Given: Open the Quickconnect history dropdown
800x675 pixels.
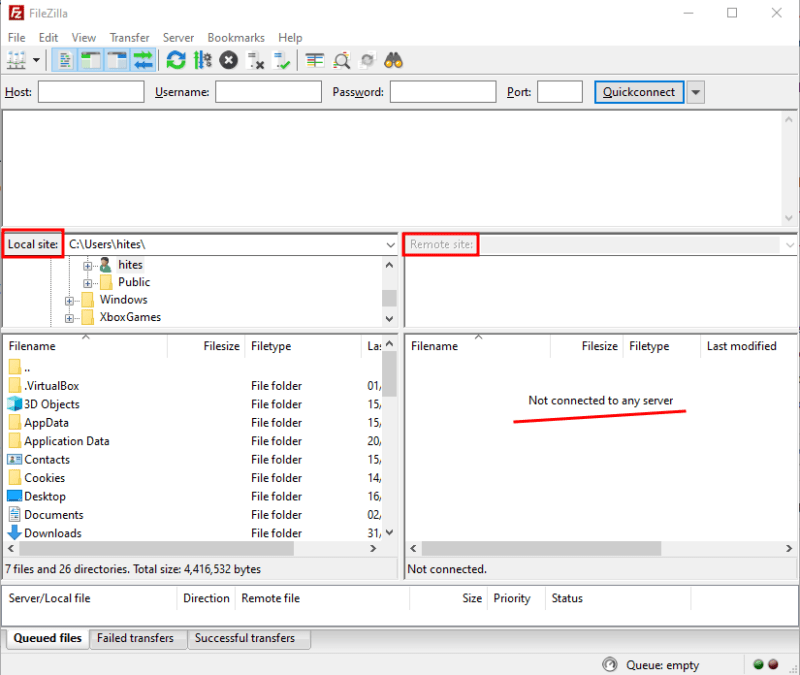Looking at the screenshot, I should pyautogui.click(x=696, y=91).
